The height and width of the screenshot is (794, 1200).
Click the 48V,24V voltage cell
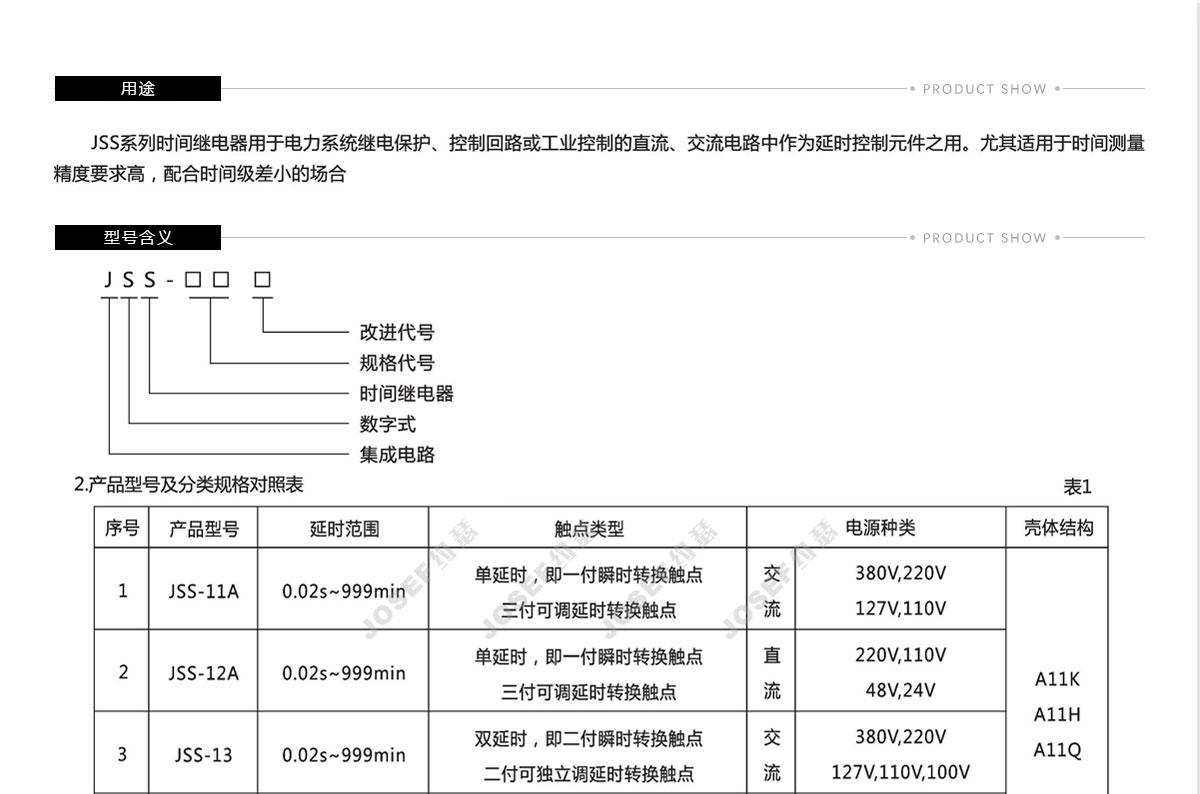[x=900, y=690]
